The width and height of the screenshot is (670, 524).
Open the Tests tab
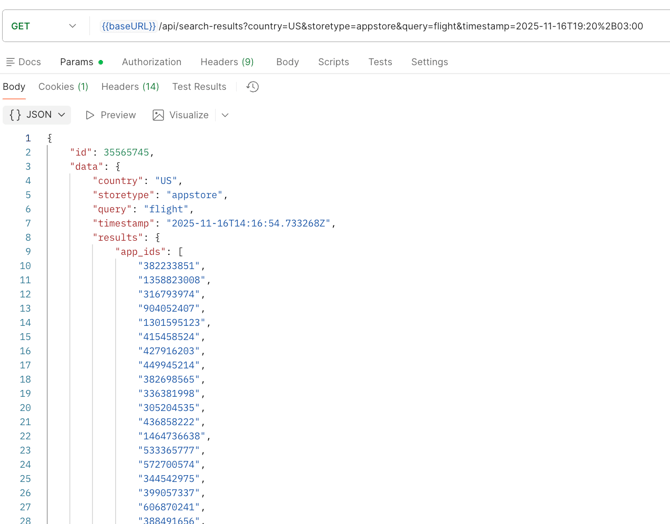coord(380,62)
